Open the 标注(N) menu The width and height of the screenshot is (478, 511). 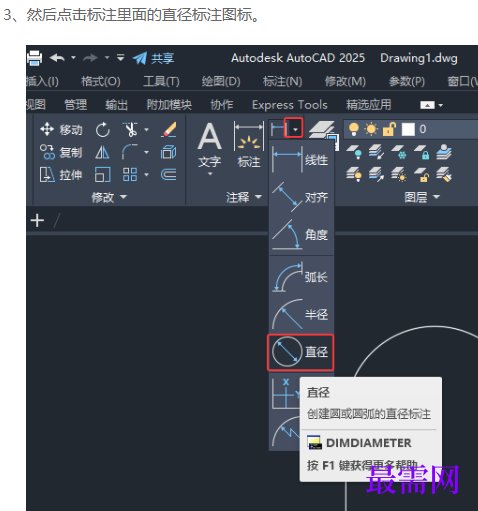click(283, 81)
